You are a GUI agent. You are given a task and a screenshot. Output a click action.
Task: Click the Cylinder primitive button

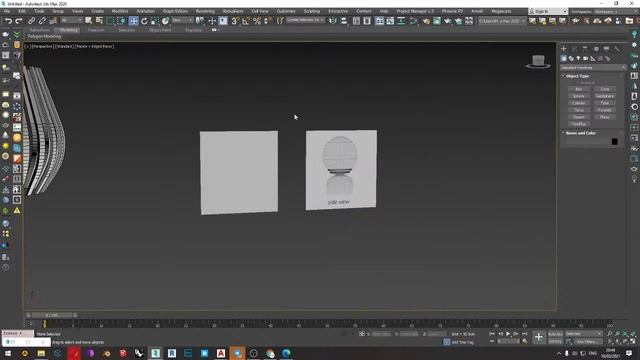pos(579,103)
